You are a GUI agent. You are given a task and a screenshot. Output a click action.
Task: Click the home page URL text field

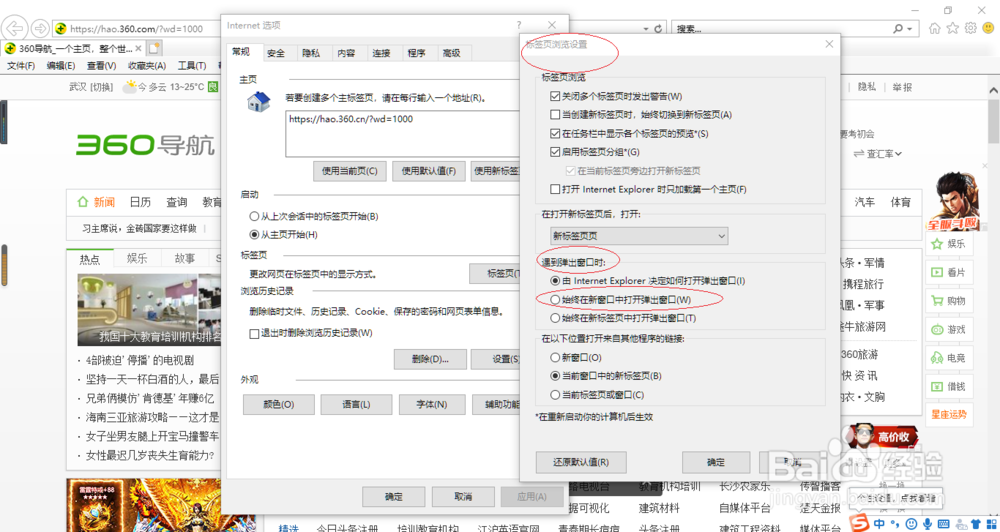404,133
